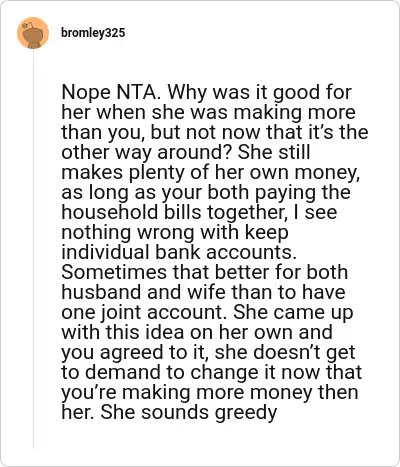
Task: Open bromley325's Reddit avatar icon
Action: point(33,33)
